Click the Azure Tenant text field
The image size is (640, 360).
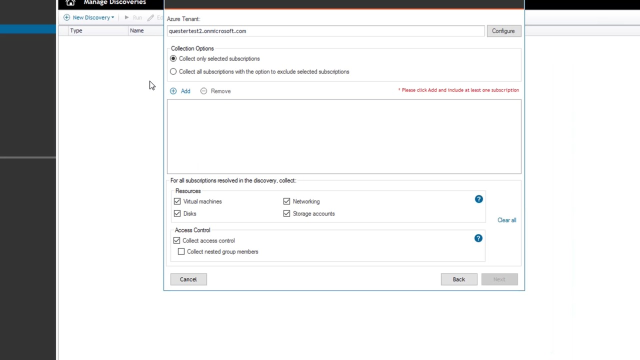[326, 31]
